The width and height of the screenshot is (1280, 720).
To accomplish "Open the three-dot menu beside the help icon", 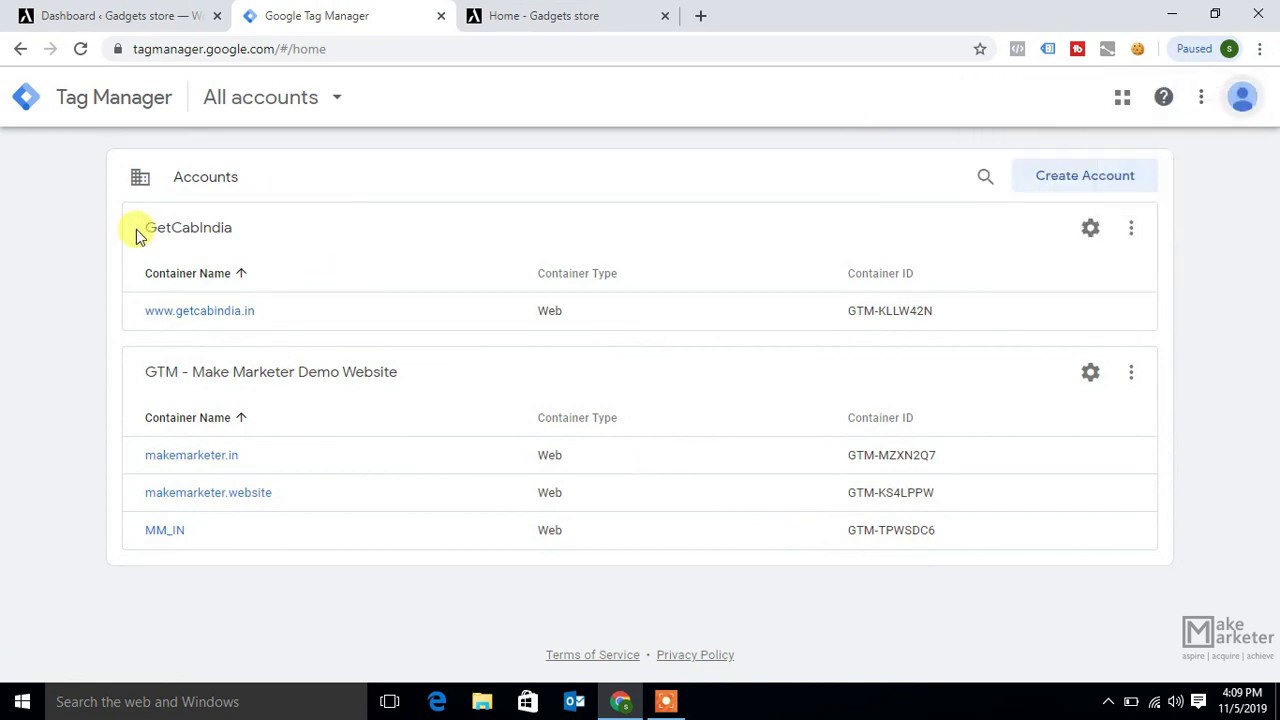I will click(1201, 97).
